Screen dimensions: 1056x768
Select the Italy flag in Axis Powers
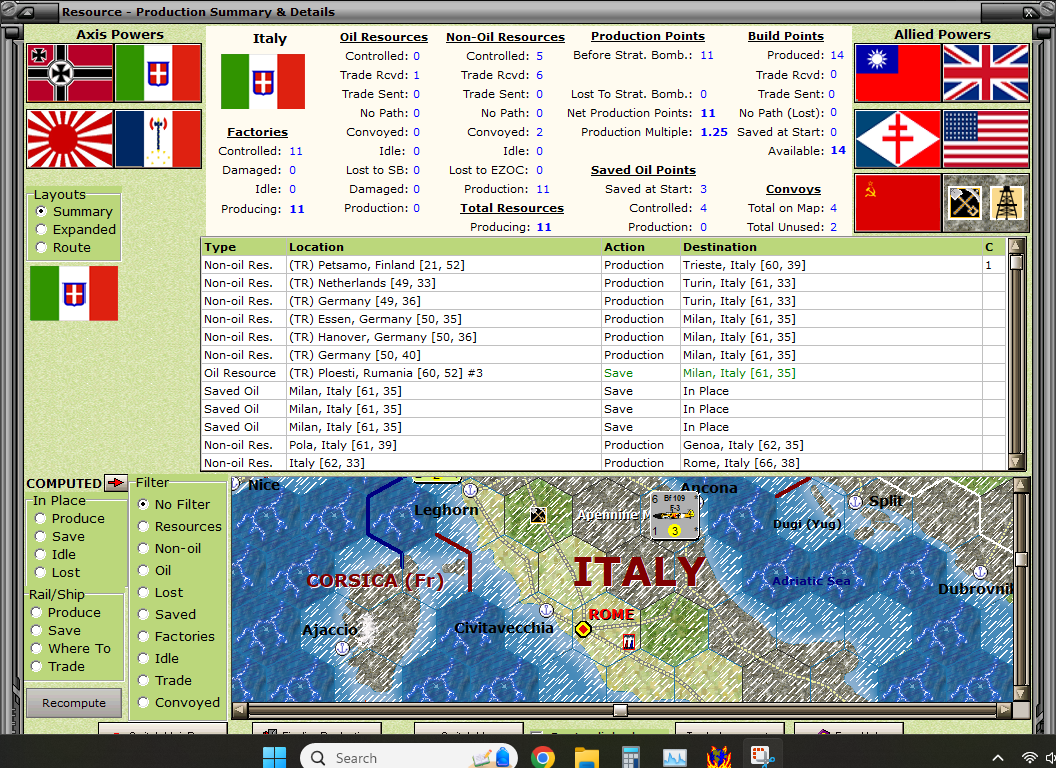(158, 73)
